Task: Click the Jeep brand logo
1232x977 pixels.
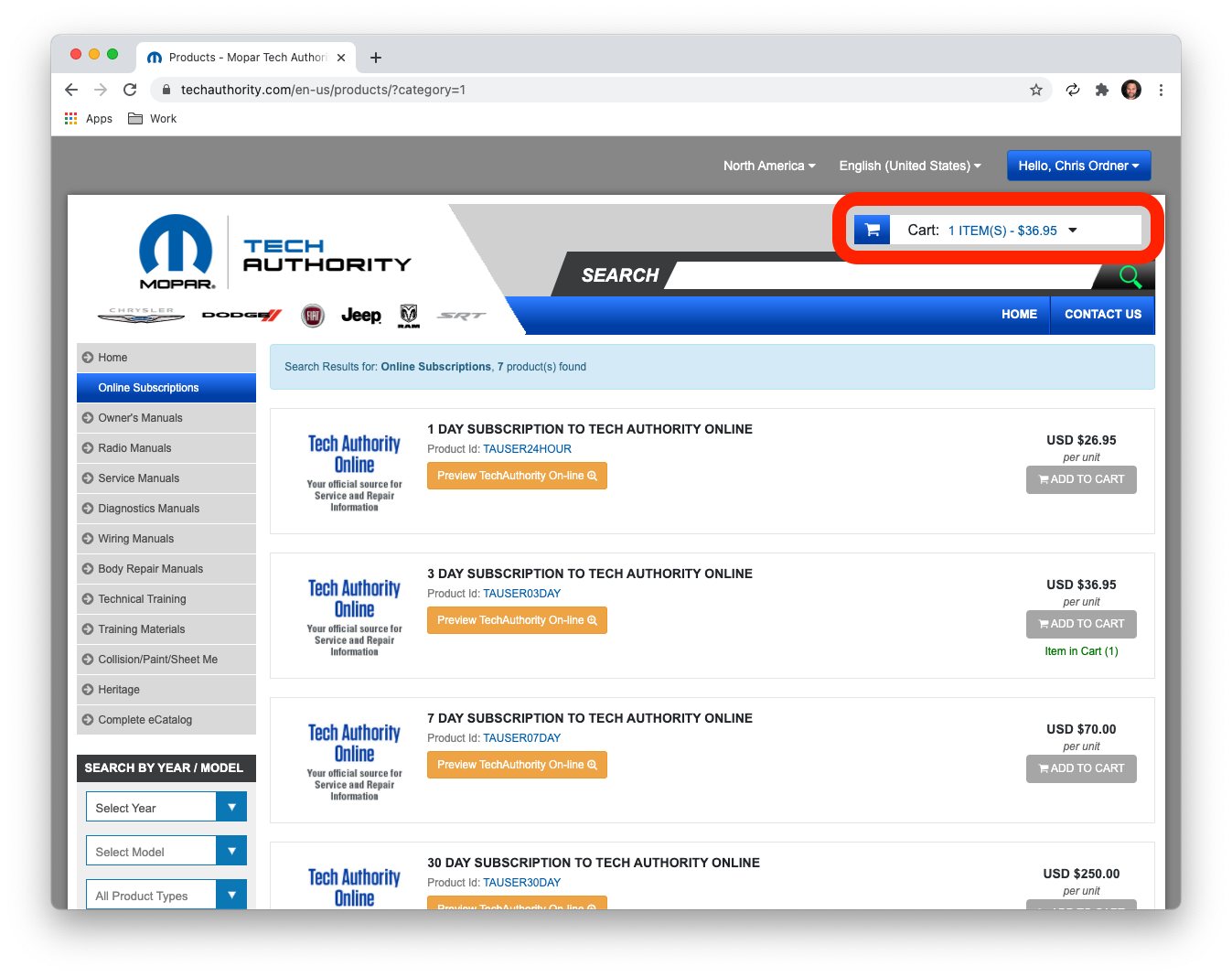Action: pos(361,316)
